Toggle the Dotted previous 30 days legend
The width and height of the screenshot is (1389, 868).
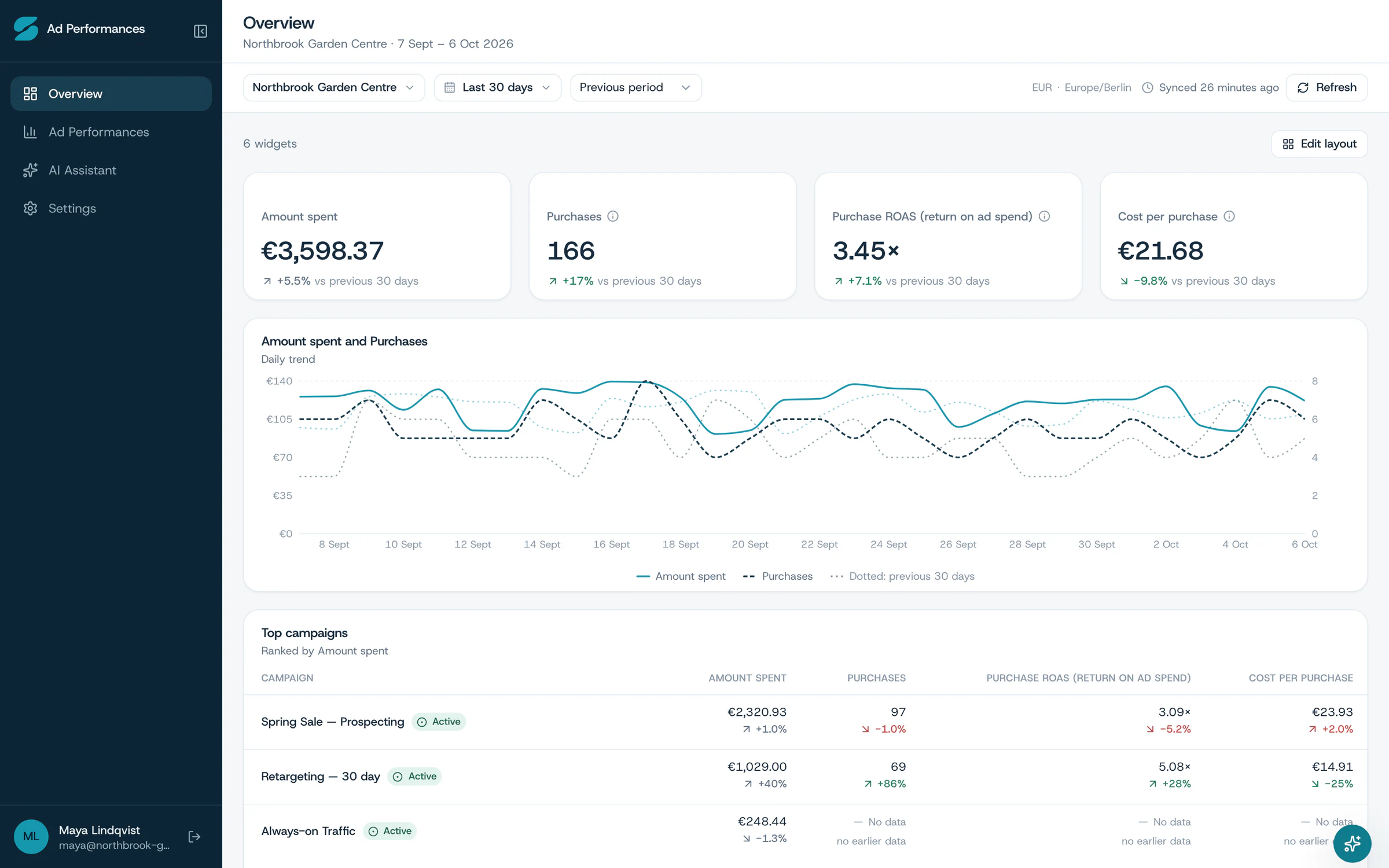tap(902, 576)
